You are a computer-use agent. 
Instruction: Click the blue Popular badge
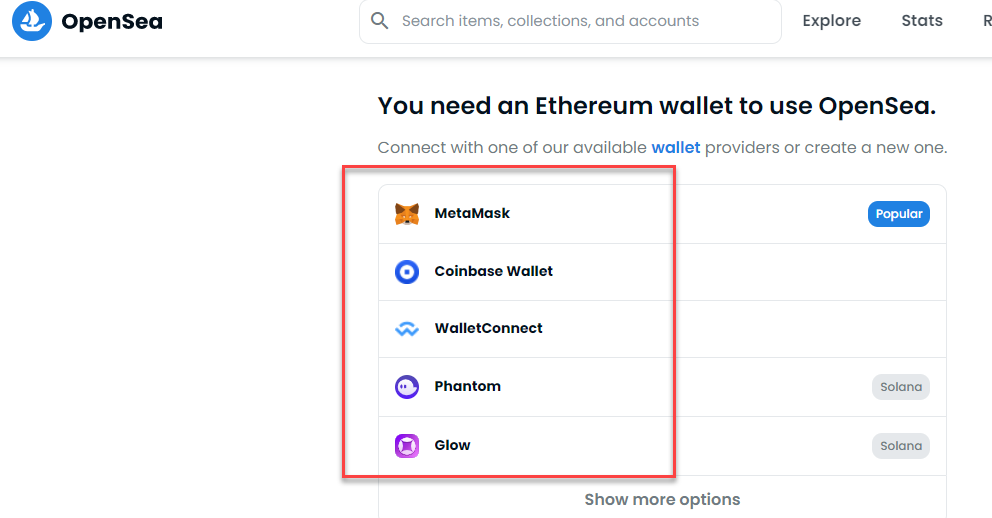(x=898, y=214)
